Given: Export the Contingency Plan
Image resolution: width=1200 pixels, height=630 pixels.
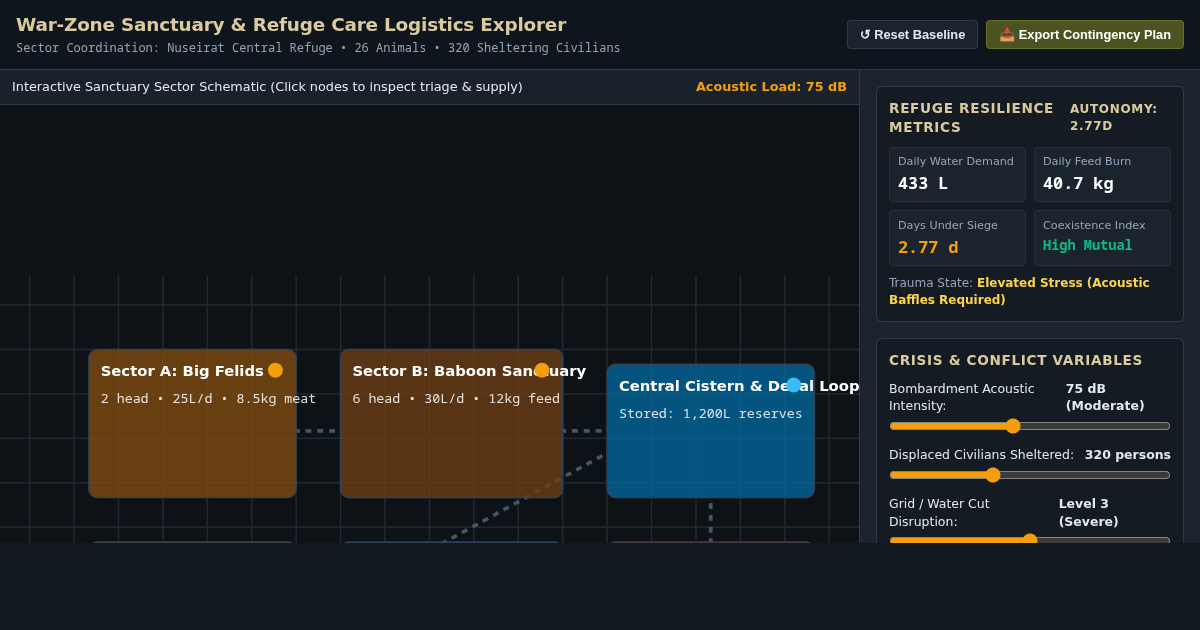Looking at the screenshot, I should 1085,35.
